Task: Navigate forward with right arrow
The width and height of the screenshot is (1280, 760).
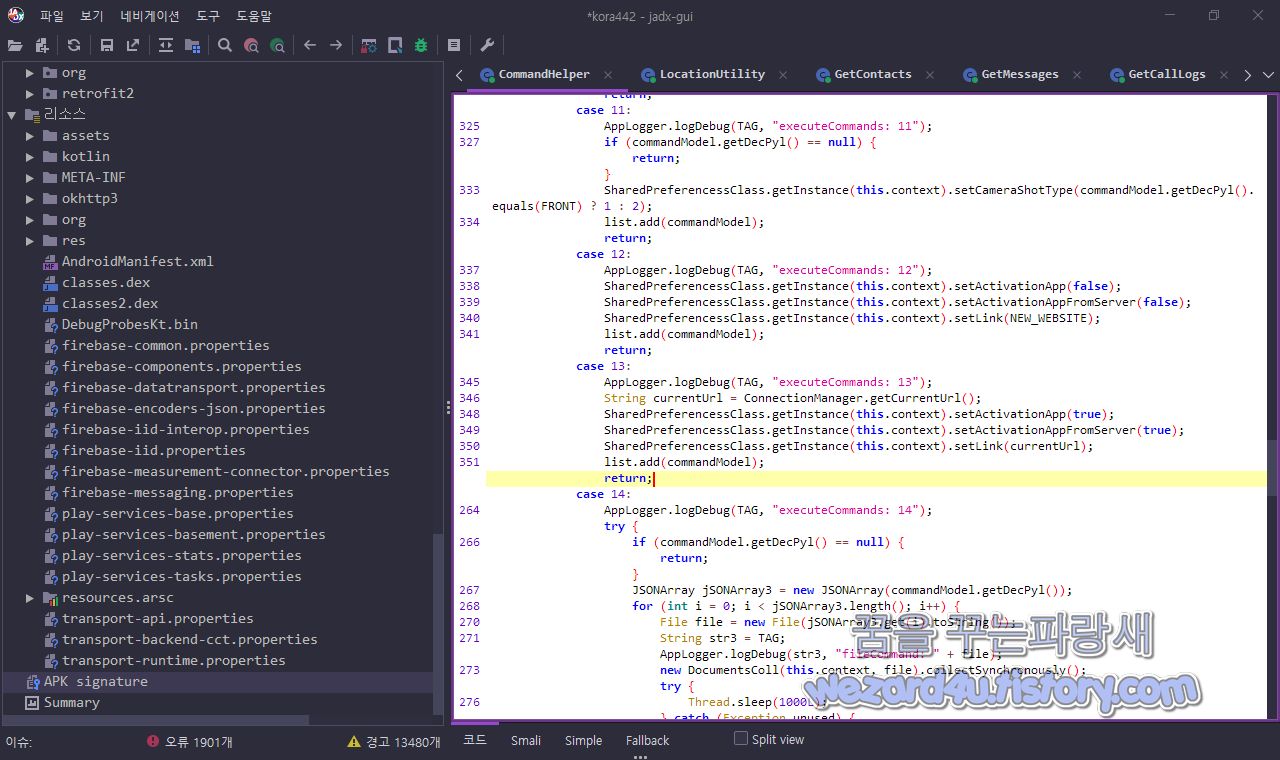Action: (336, 45)
